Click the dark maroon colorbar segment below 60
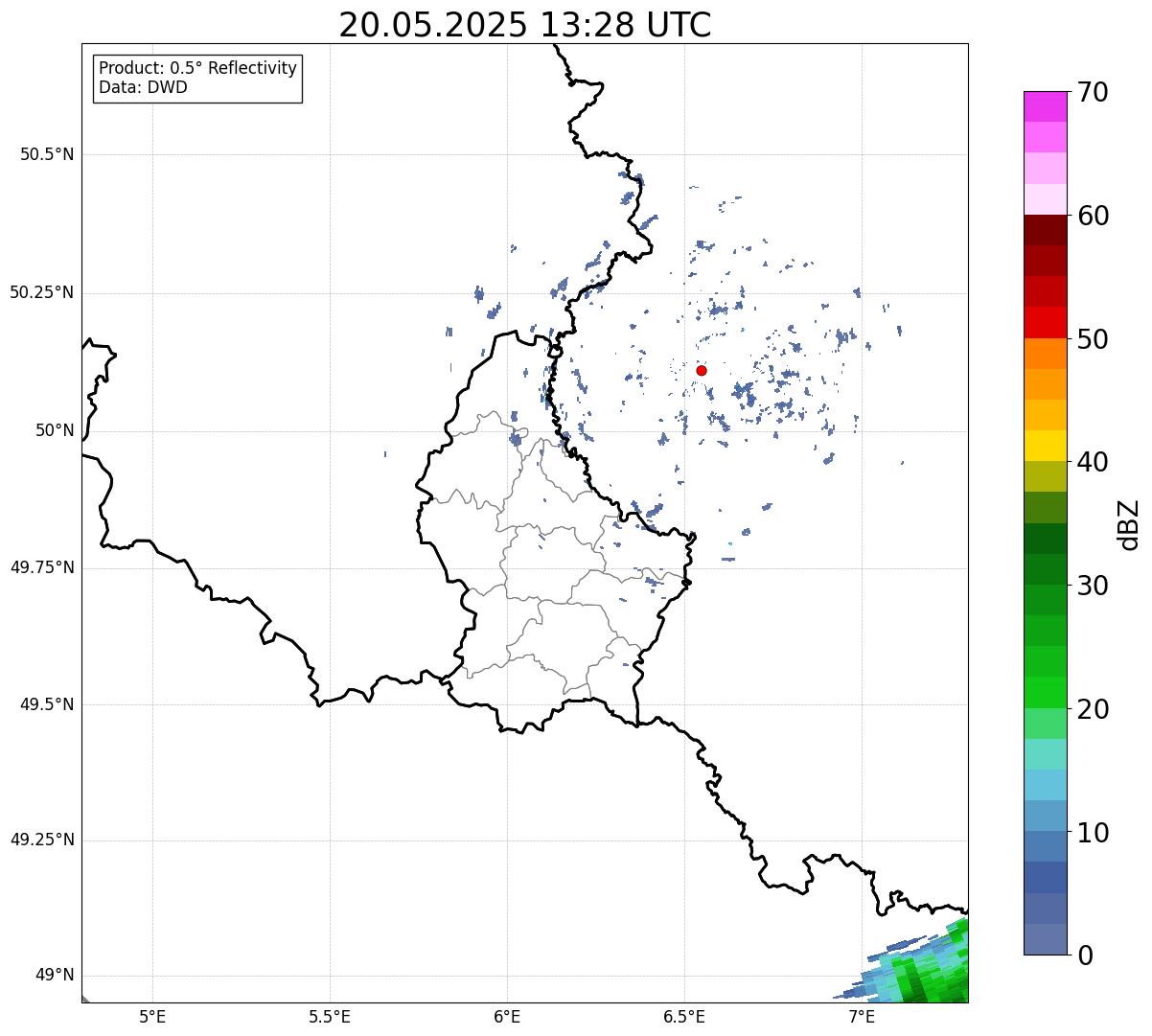Screen dimensions: 1152x1036 pos(1045,230)
